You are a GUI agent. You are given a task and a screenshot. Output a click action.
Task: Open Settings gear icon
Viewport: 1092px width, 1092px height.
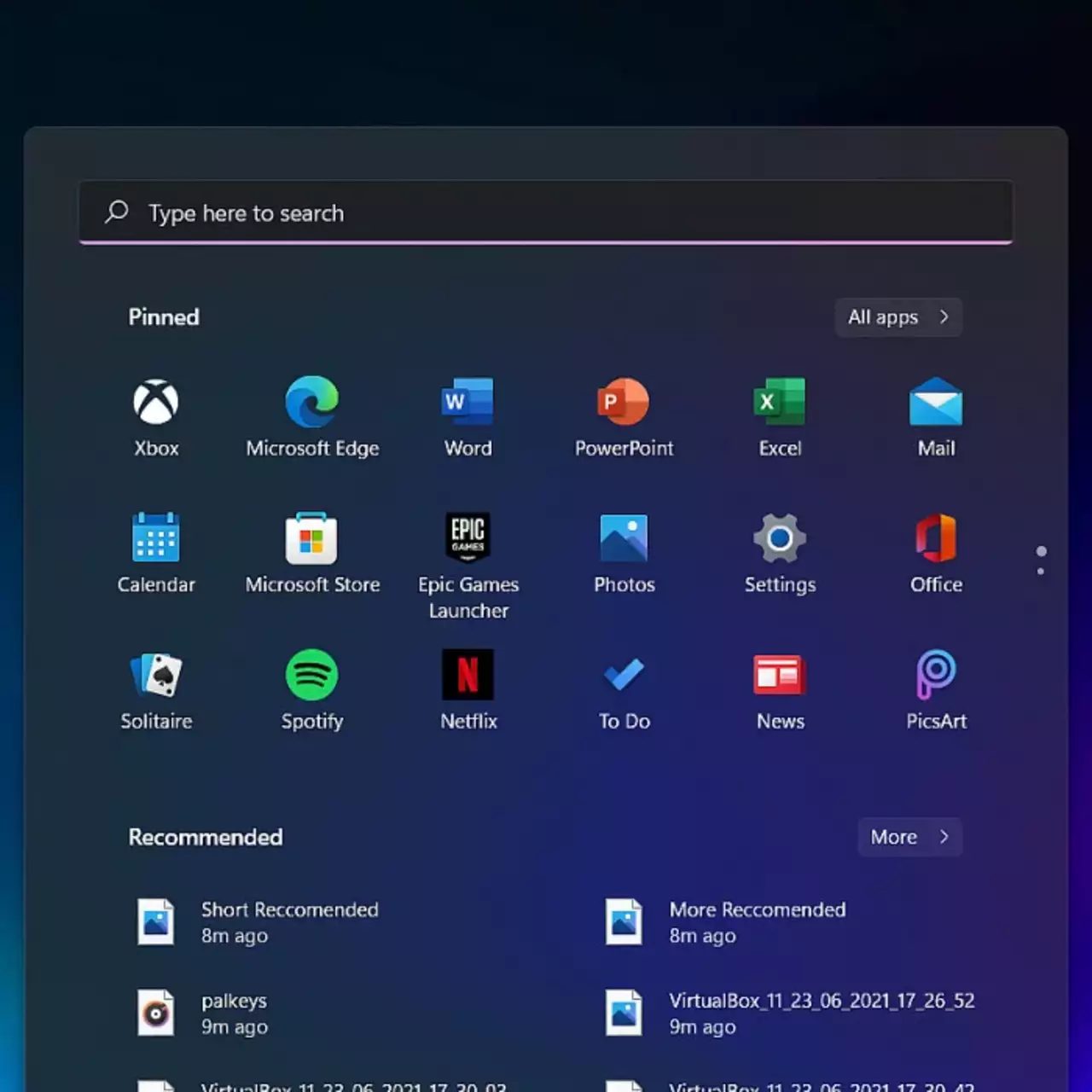tap(780, 538)
